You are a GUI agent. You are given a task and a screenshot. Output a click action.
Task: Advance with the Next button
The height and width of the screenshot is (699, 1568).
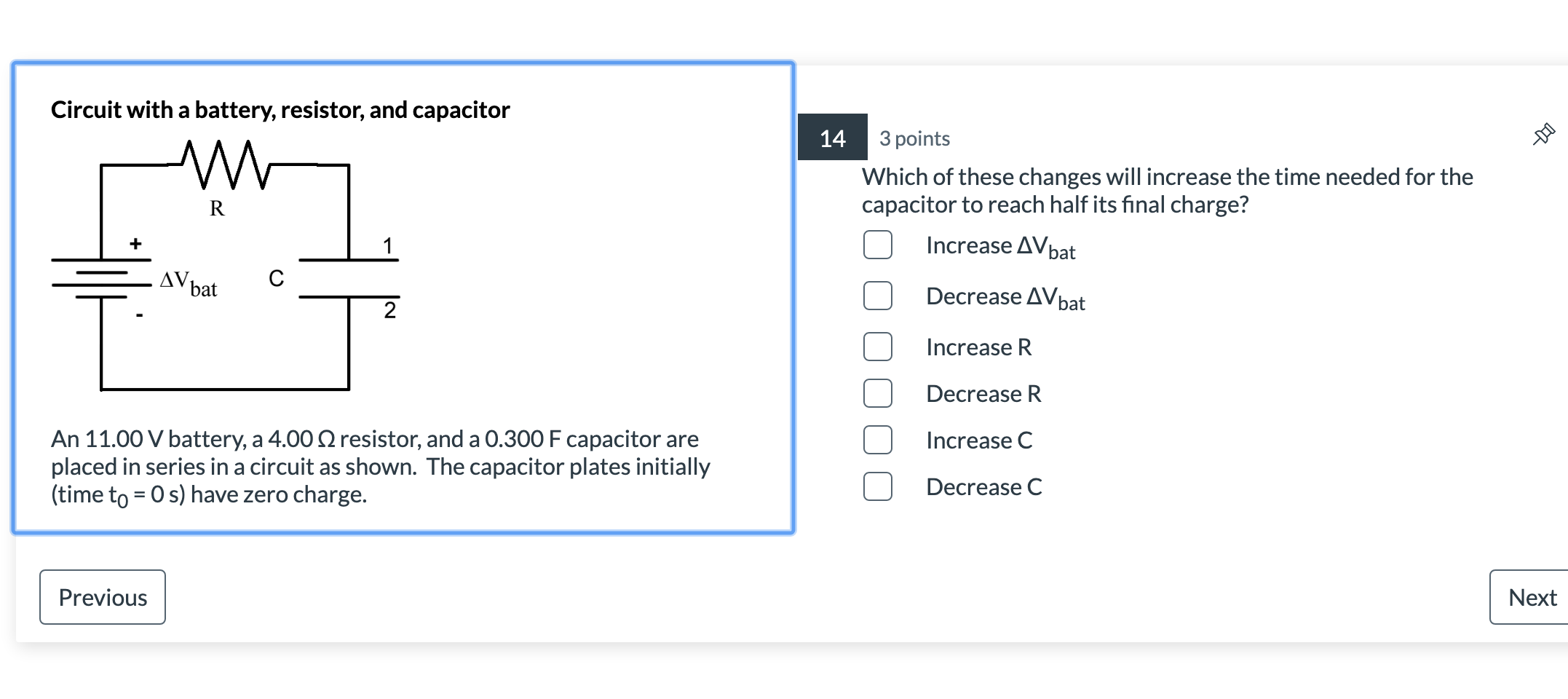(x=1532, y=597)
